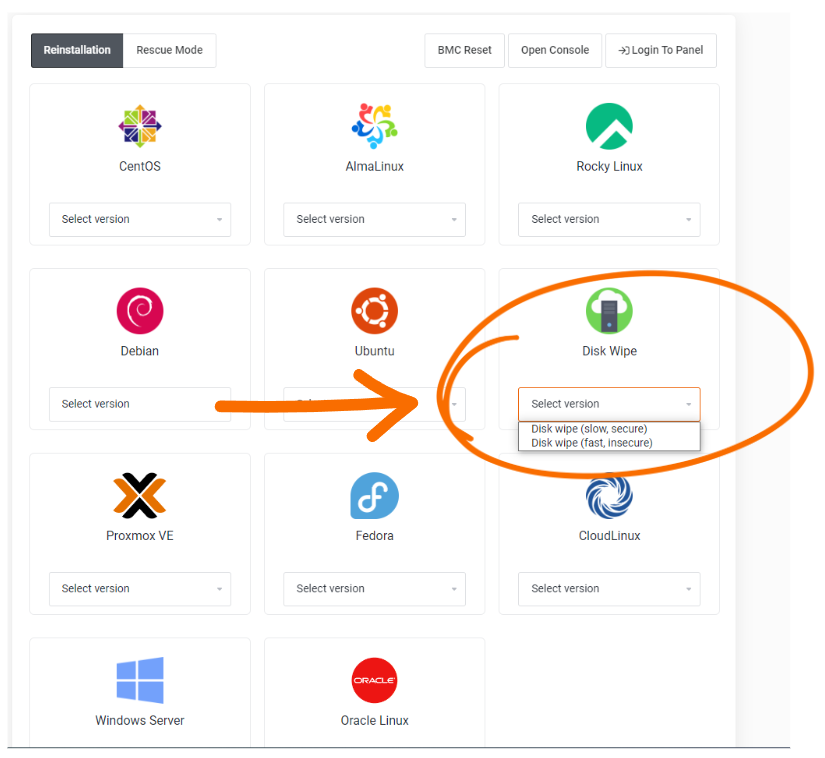This screenshot has height=758, width=825.
Task: Click the AlmaLinux logo icon
Action: [x=374, y=126]
